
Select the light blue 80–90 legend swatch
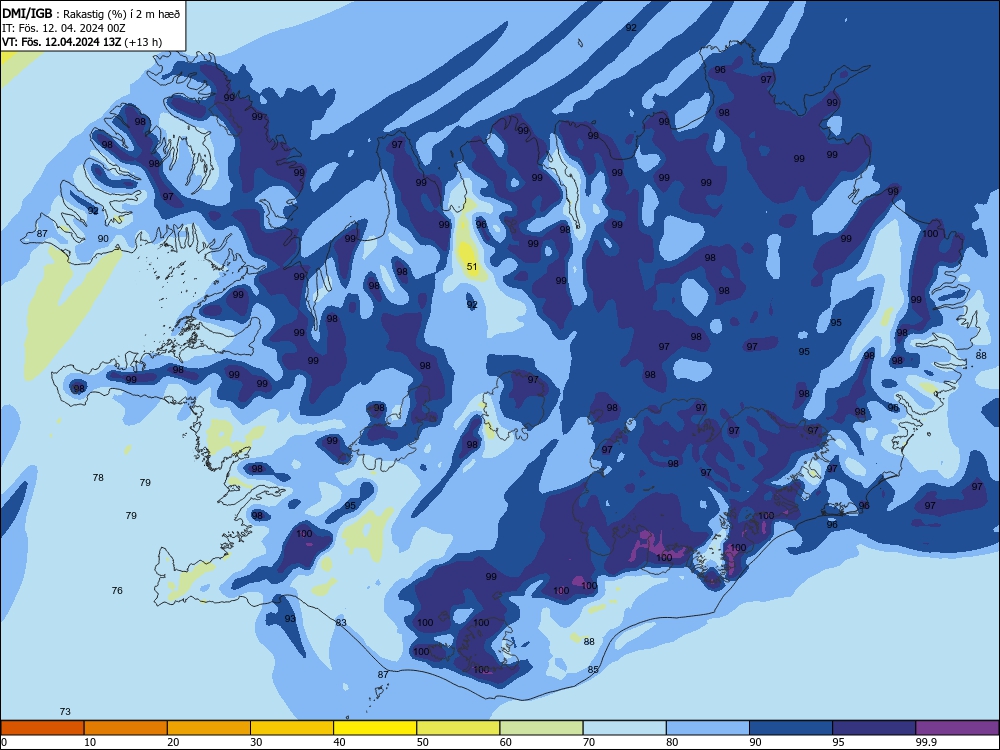coord(708,728)
